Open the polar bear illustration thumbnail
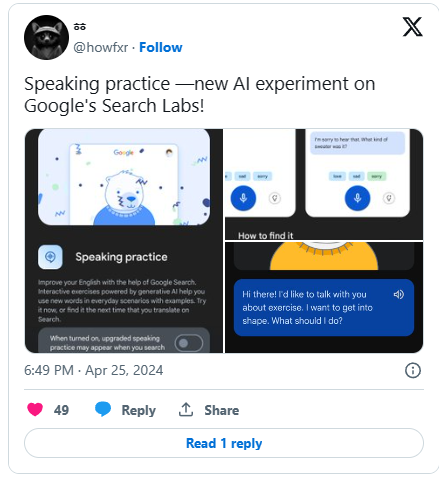The height and width of the screenshot is (478, 448). tap(124, 177)
